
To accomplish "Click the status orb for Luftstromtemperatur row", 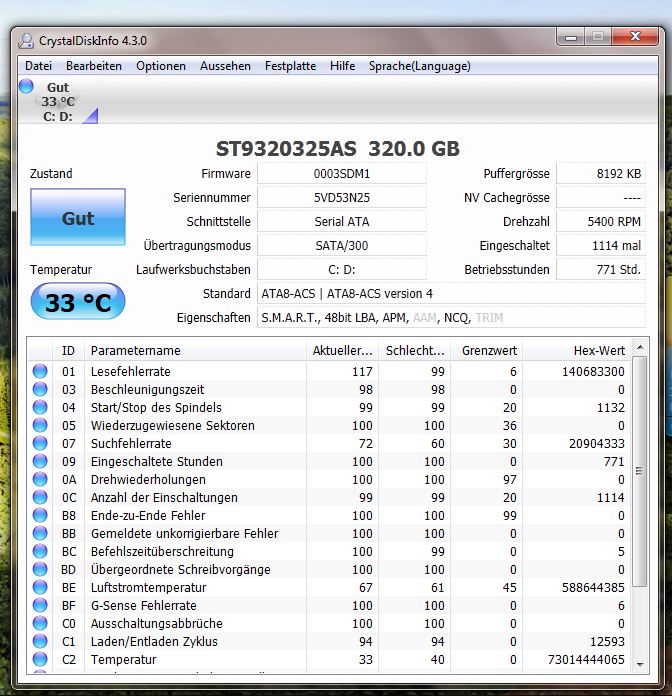I will point(40,587).
